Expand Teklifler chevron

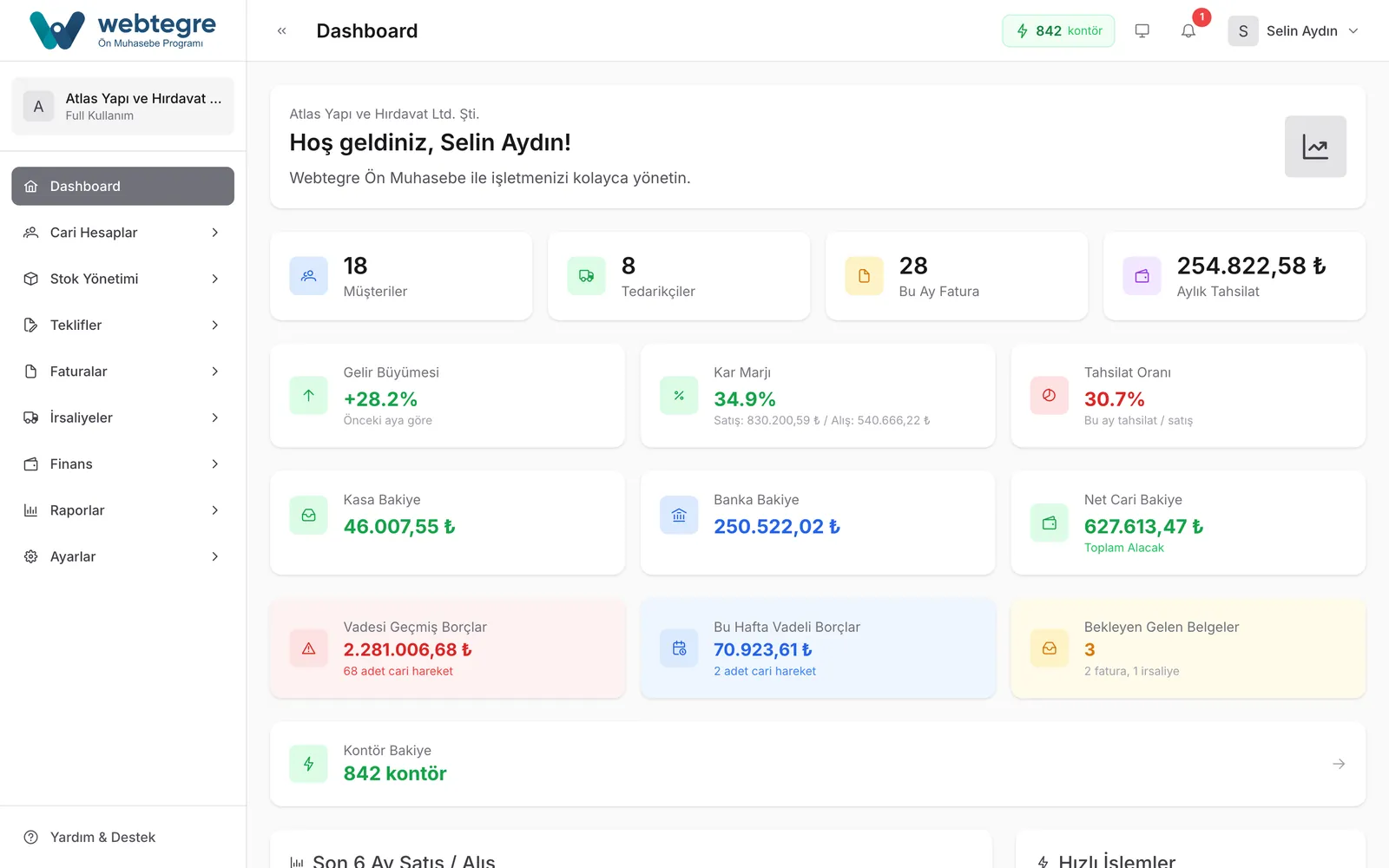[x=214, y=325]
